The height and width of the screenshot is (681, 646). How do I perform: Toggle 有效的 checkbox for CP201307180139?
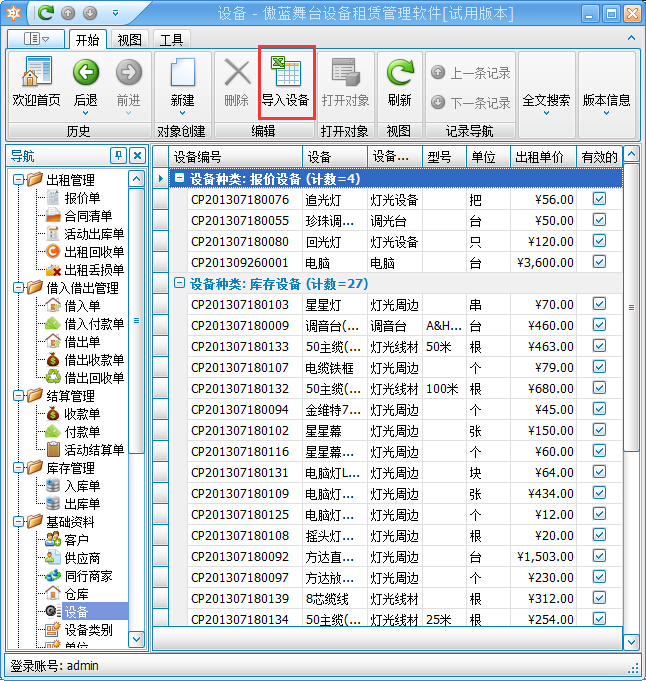coord(600,598)
